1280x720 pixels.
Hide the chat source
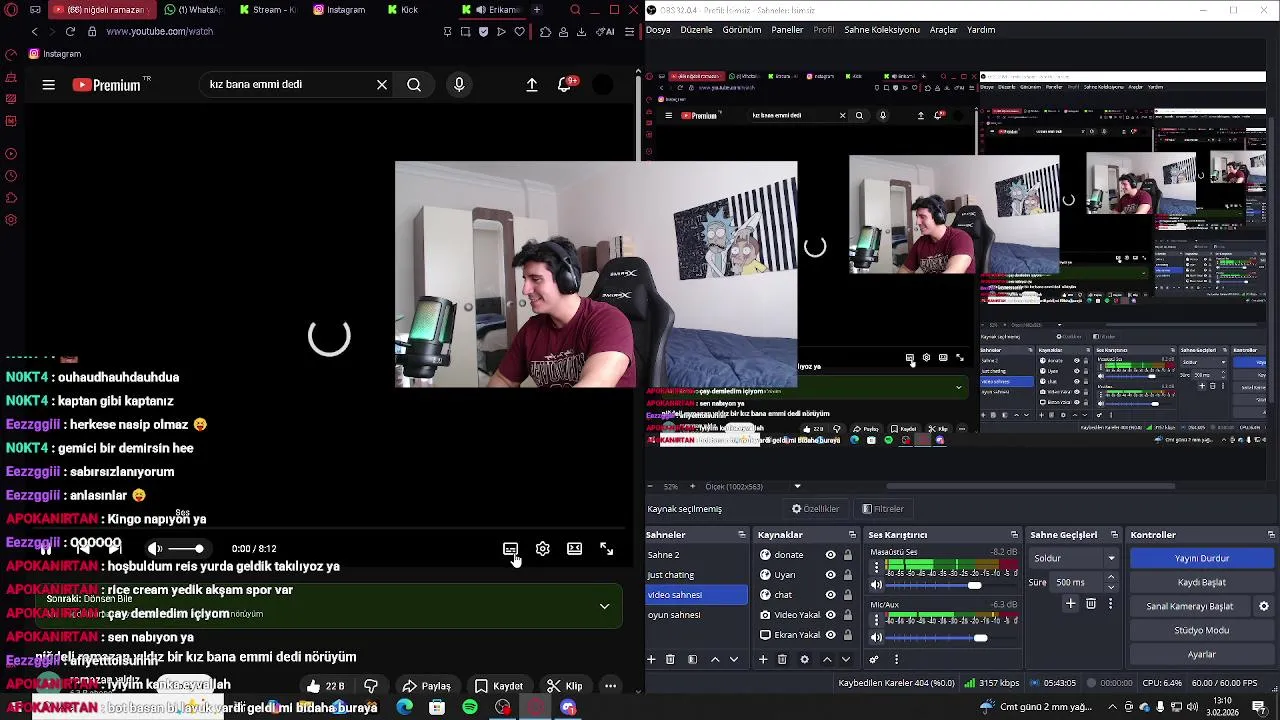(830, 595)
